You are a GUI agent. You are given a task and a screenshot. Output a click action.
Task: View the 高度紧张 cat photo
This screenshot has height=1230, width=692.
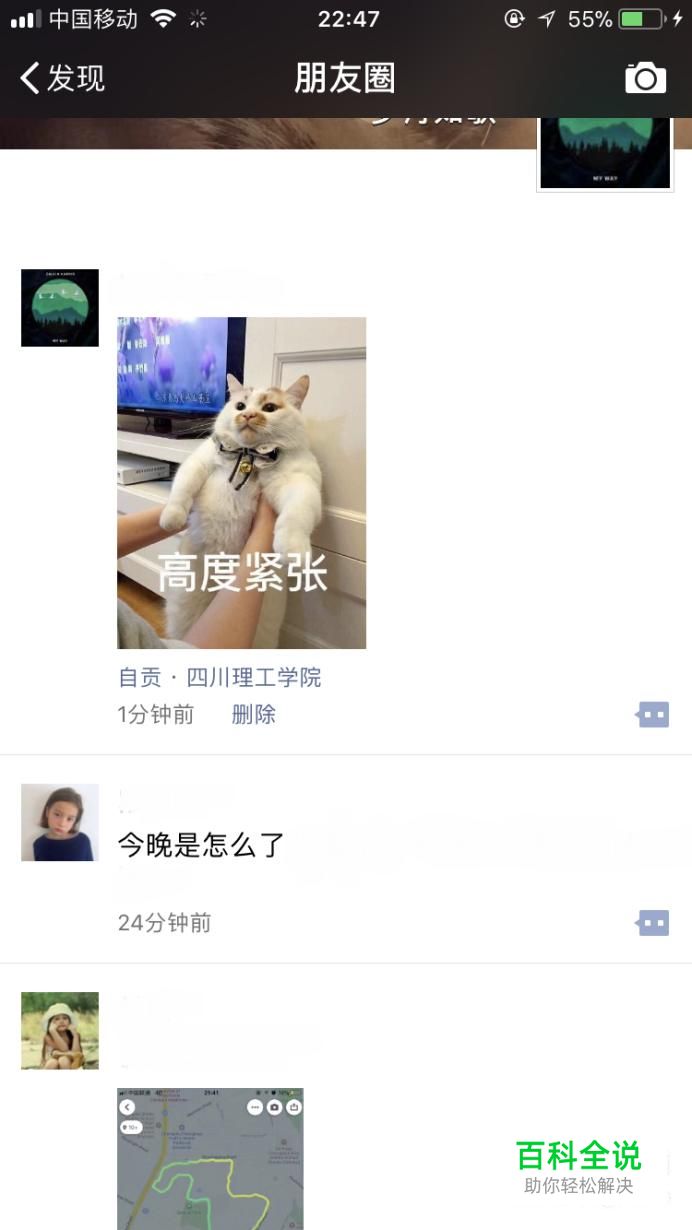tap(241, 483)
